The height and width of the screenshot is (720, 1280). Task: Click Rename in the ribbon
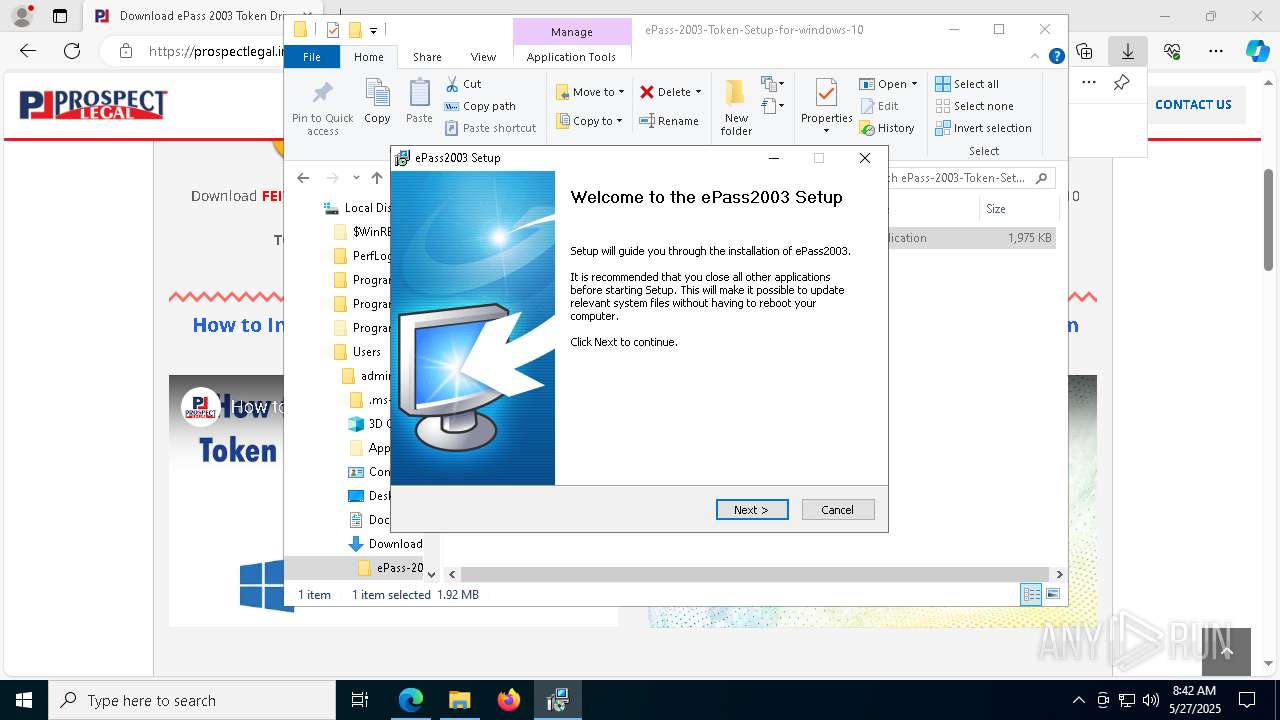point(669,121)
